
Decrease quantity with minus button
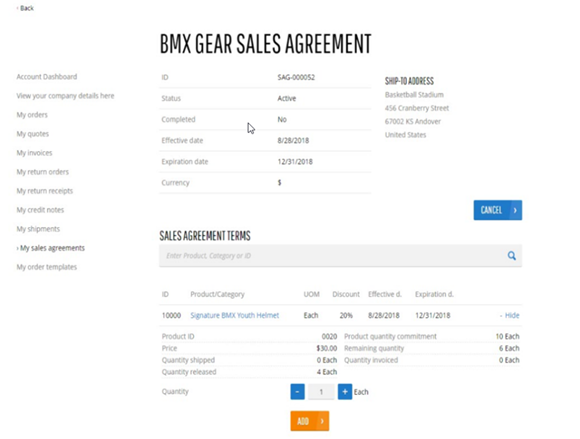(297, 392)
